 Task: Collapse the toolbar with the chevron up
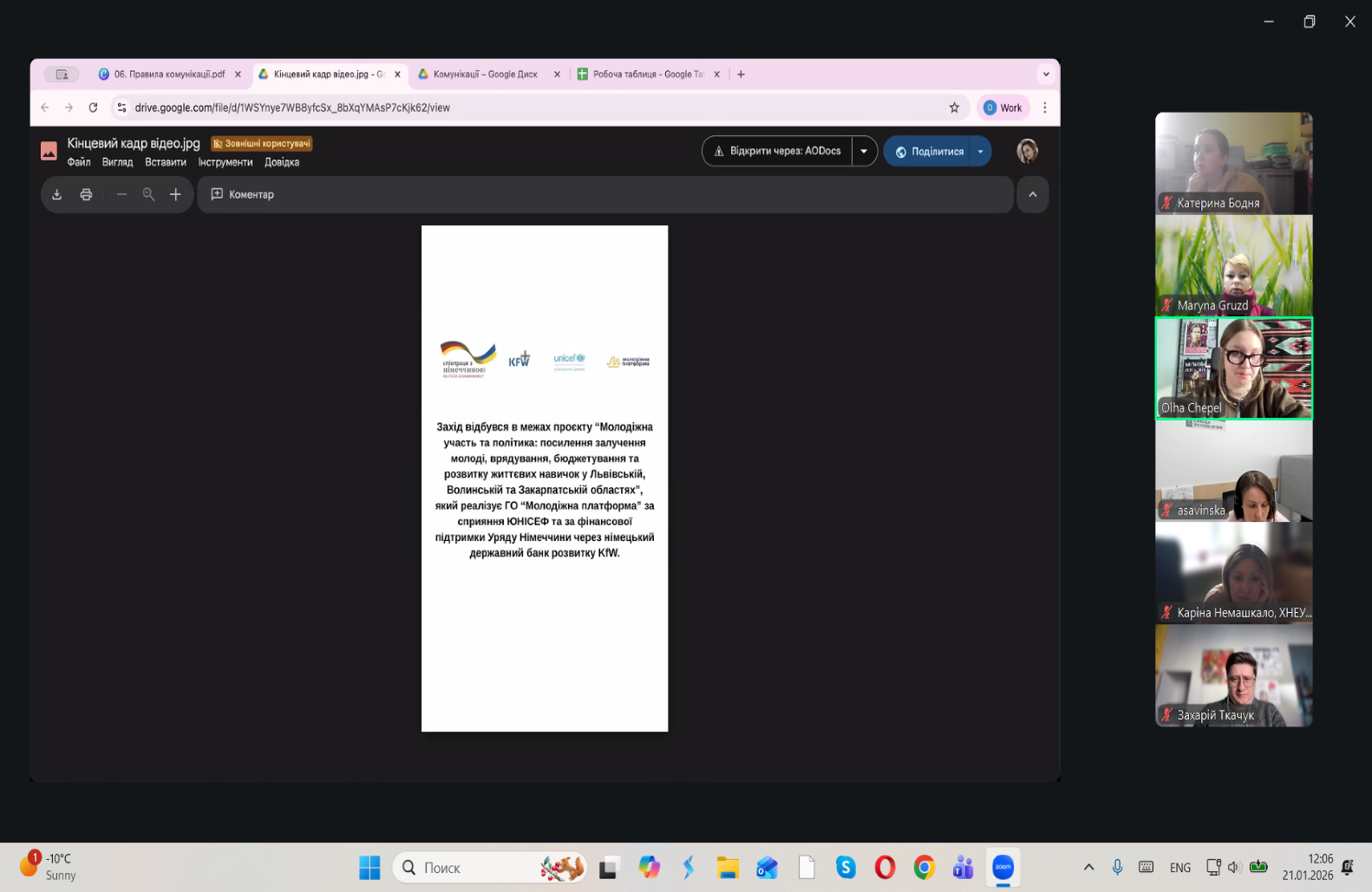[1032, 195]
